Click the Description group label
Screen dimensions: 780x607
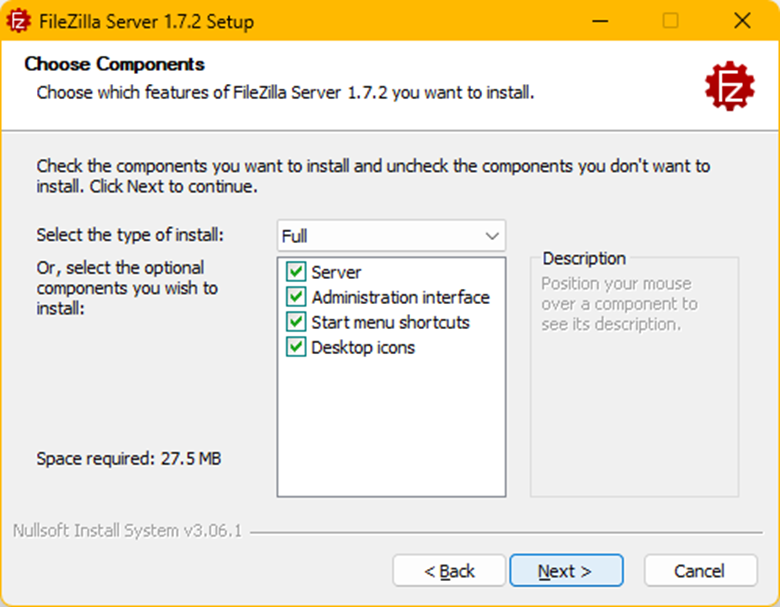584,258
